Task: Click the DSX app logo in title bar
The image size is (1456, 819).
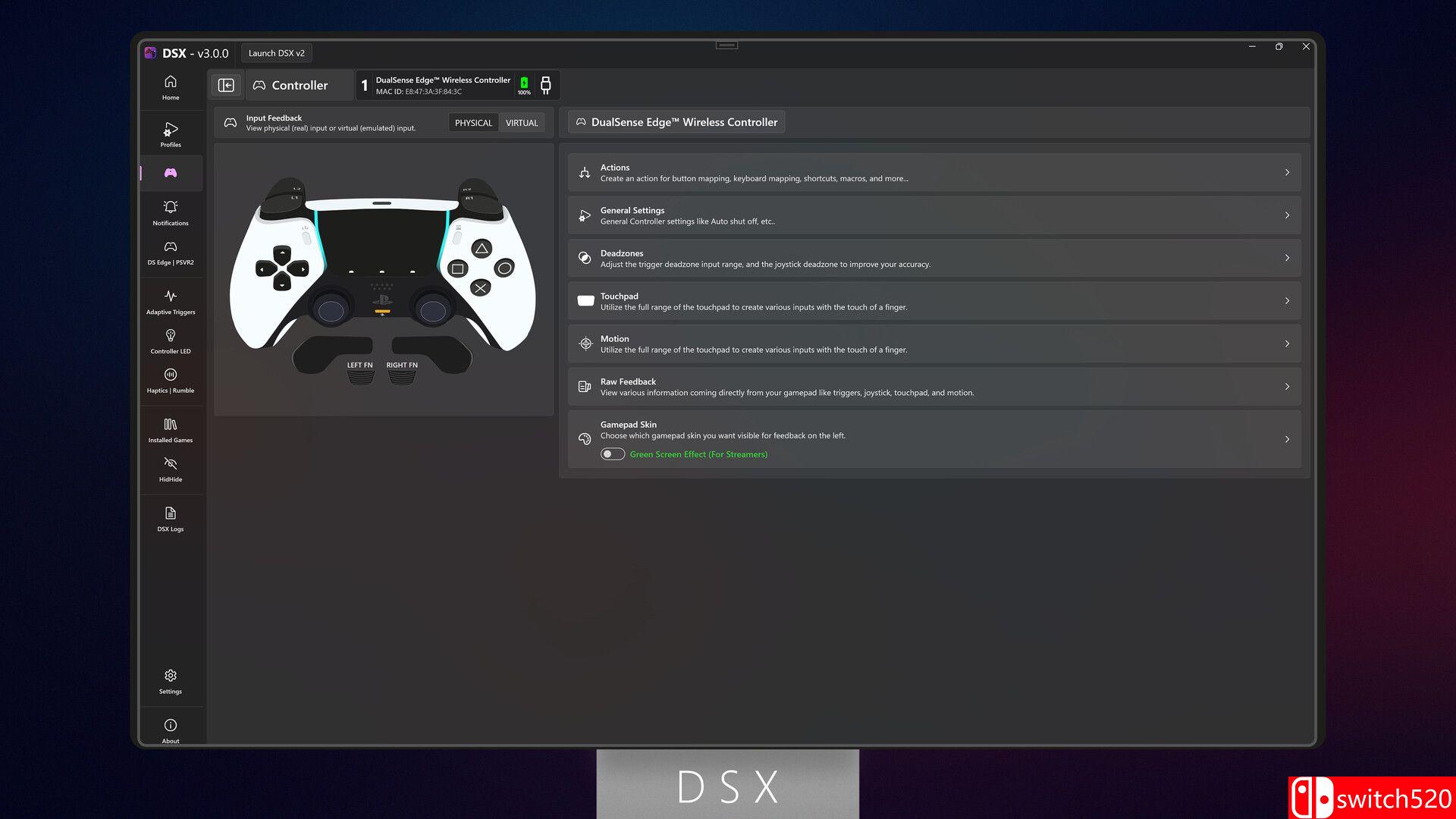Action: pyautogui.click(x=150, y=53)
